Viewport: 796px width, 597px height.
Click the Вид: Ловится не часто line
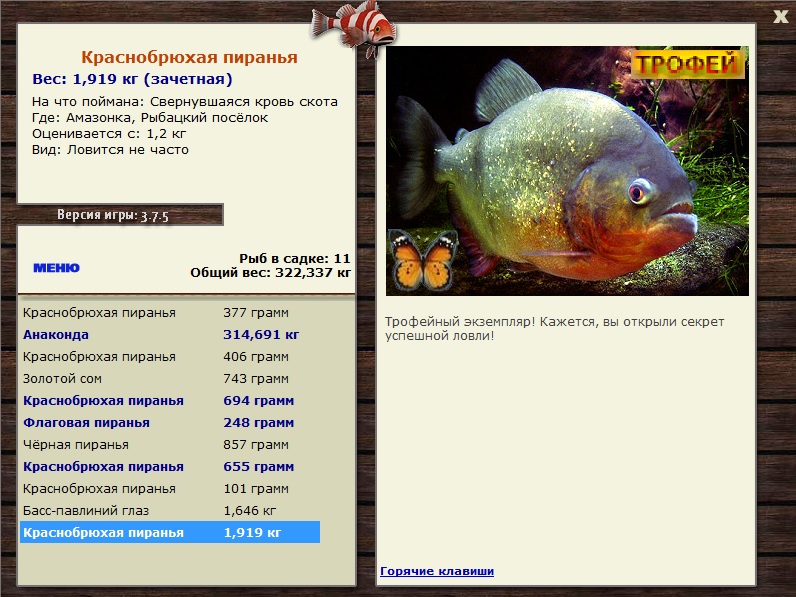110,150
